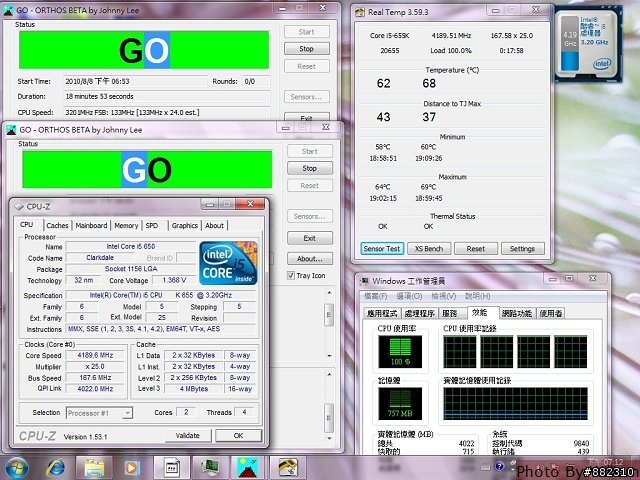Click the CPU 使用率 100% meter

pos(400,352)
